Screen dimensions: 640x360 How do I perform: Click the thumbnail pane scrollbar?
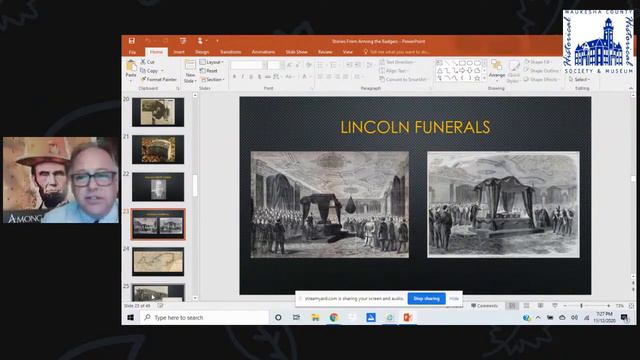pyautogui.click(x=195, y=185)
